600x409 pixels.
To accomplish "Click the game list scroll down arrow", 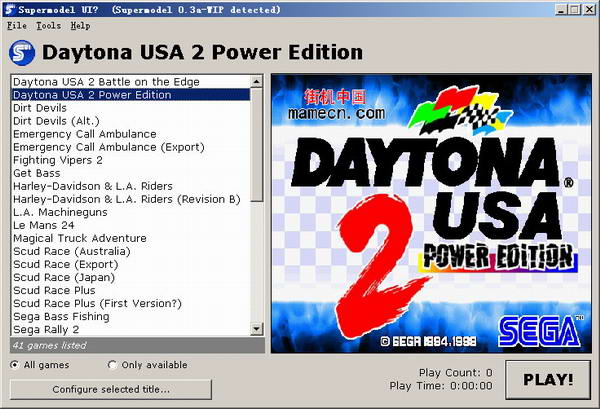I will point(256,329).
